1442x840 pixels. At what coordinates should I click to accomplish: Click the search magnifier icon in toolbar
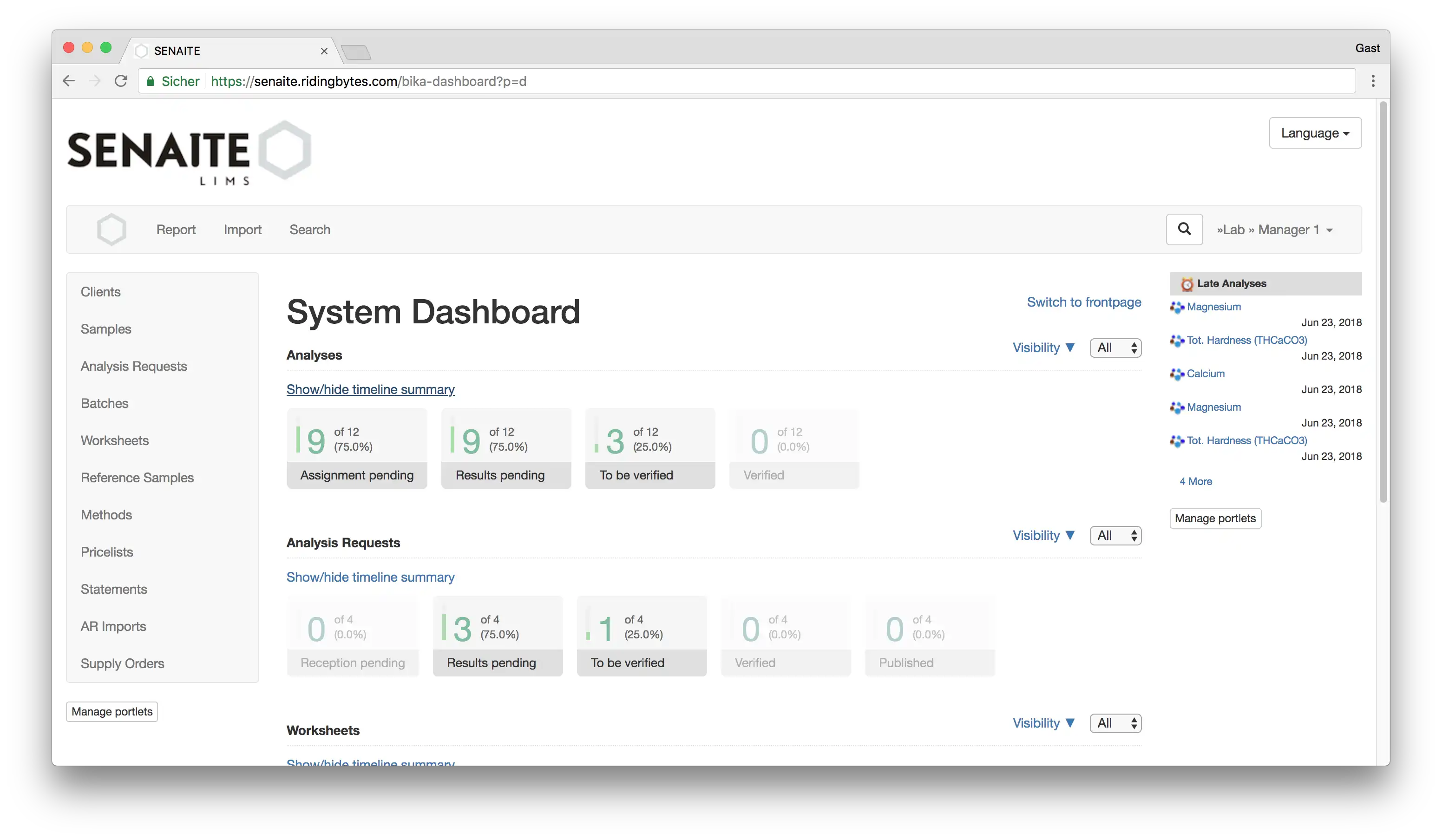(1185, 229)
